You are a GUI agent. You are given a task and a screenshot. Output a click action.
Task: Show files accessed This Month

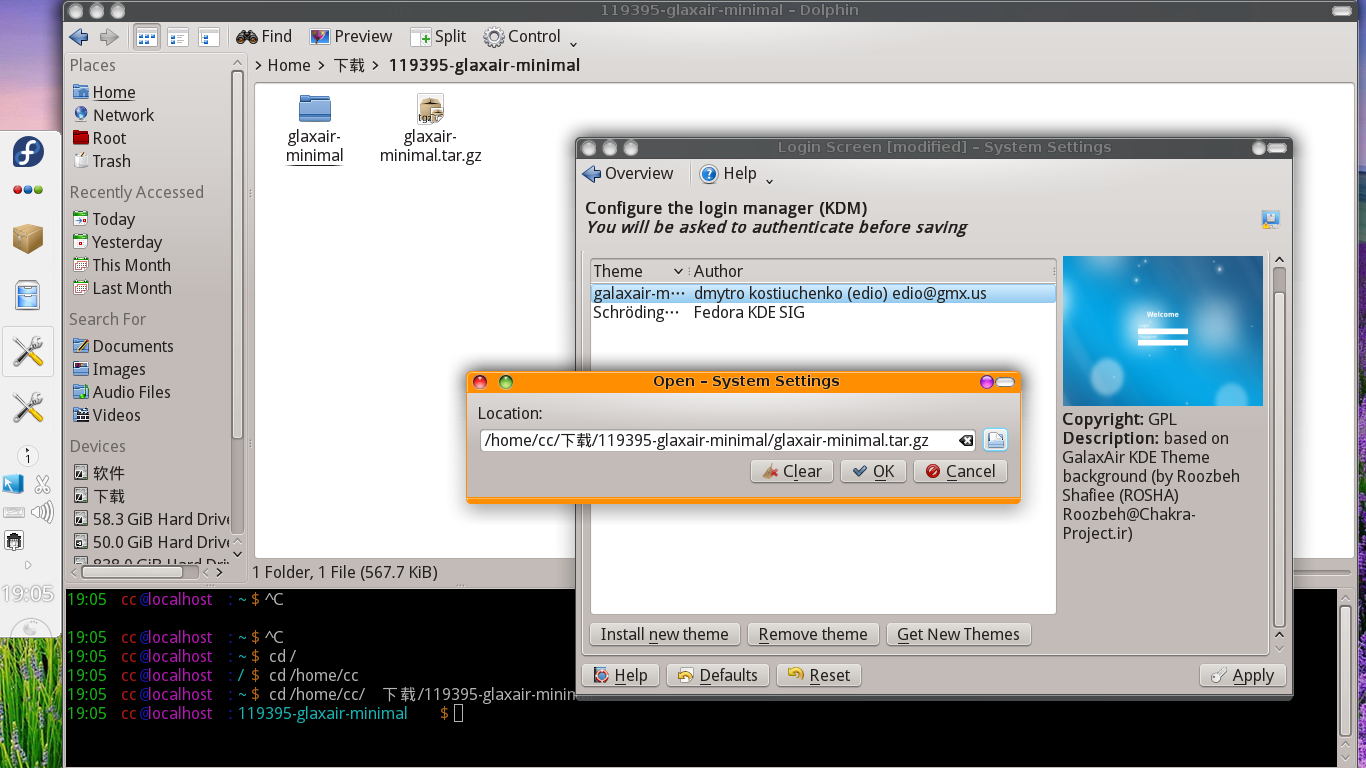click(x=121, y=265)
